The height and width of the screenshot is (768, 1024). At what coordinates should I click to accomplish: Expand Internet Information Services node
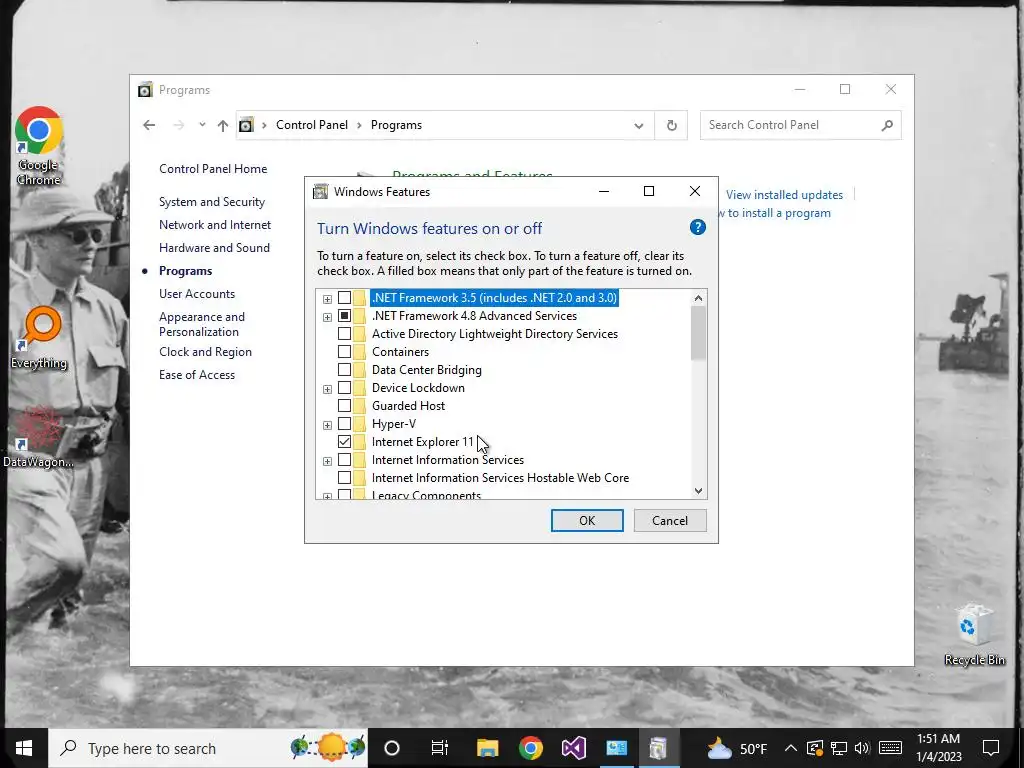point(327,461)
